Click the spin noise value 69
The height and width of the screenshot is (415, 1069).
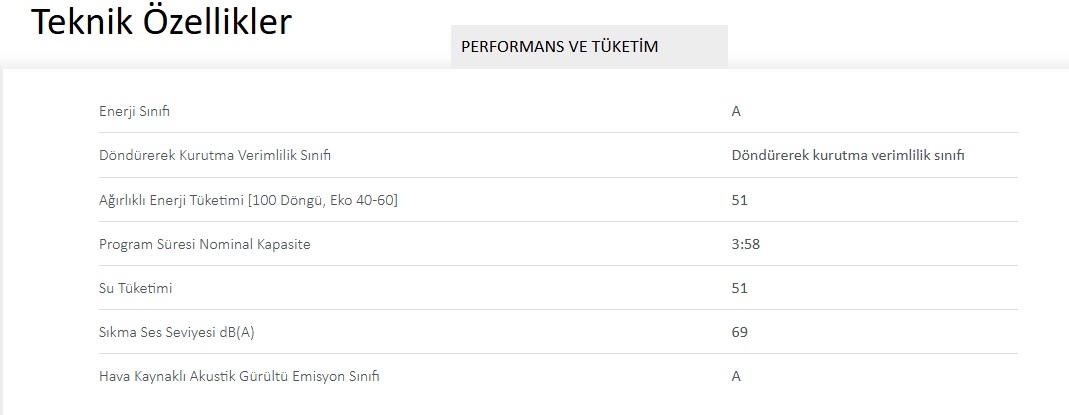(x=740, y=333)
